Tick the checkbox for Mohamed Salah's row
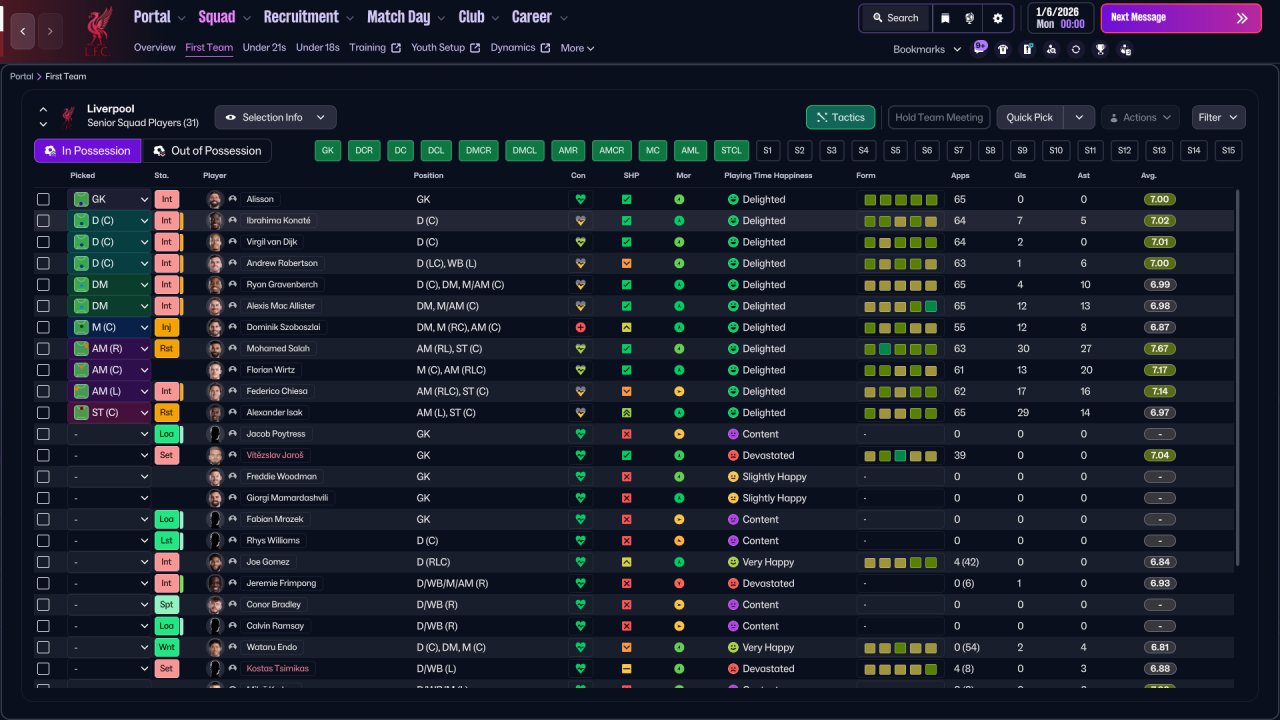 pos(43,348)
